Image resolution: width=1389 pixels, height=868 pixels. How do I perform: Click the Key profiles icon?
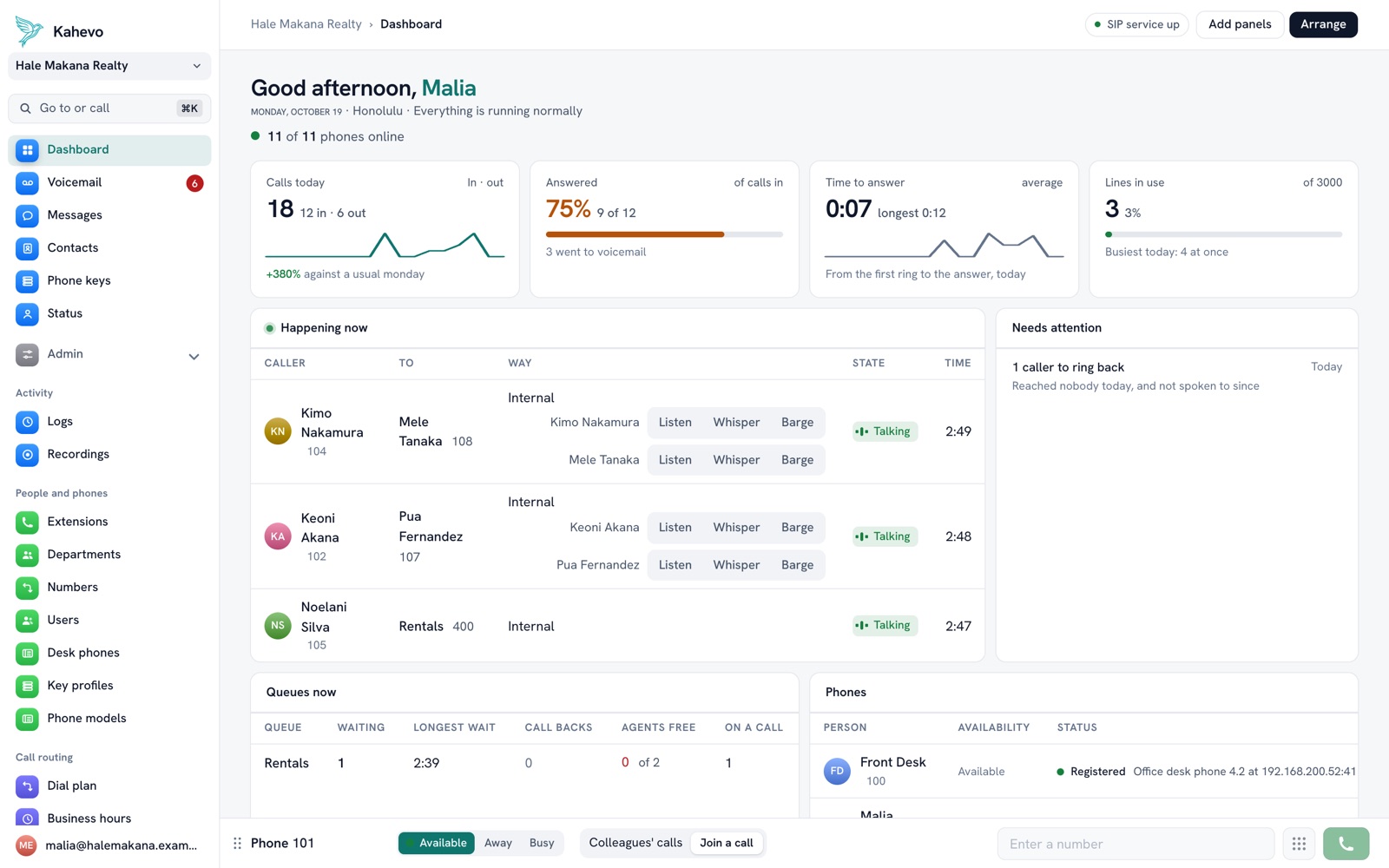pyautogui.click(x=27, y=686)
